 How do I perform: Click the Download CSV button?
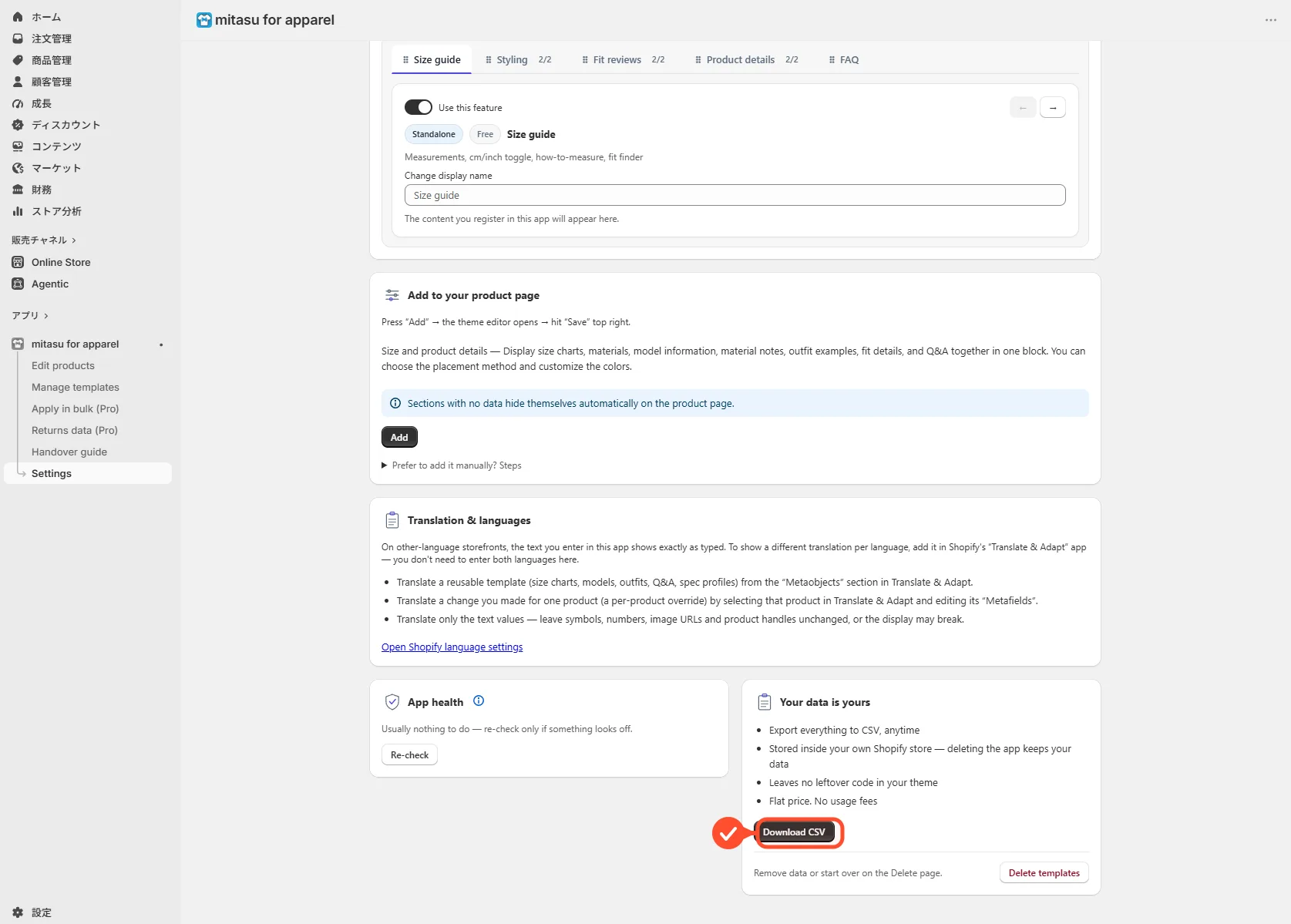pyautogui.click(x=794, y=832)
